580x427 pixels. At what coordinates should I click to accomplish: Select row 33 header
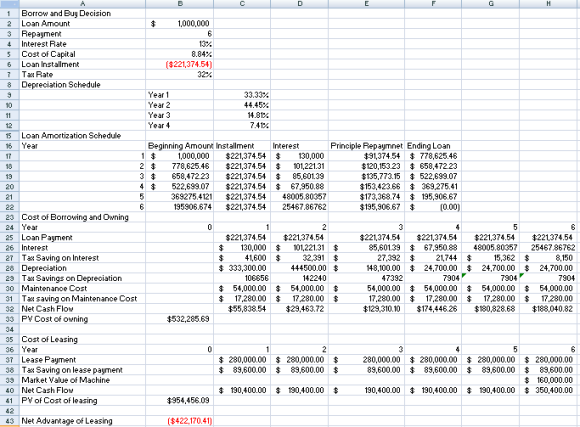pyautogui.click(x=9, y=319)
